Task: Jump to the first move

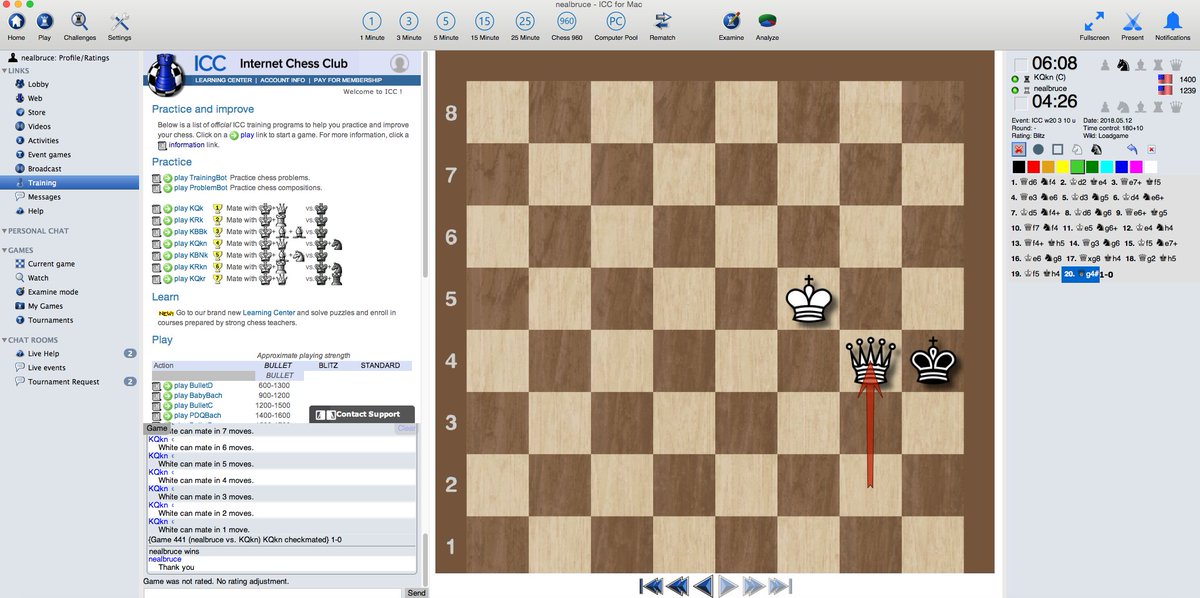Action: [651, 586]
